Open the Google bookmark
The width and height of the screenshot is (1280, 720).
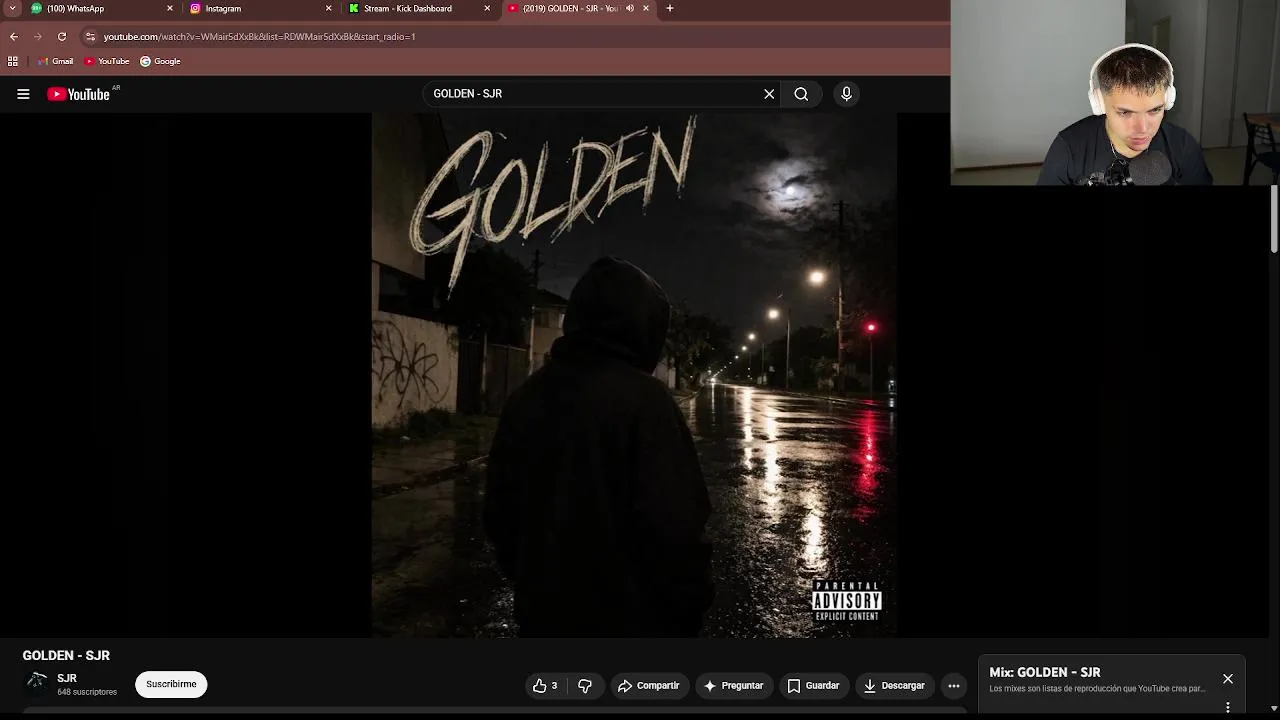pos(160,61)
